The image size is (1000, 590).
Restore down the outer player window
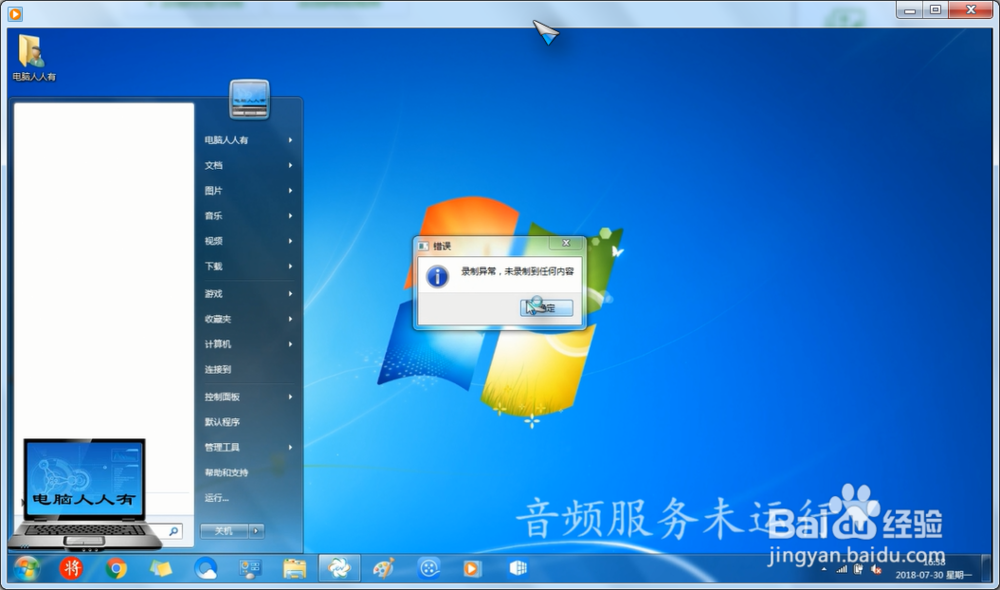coord(936,10)
